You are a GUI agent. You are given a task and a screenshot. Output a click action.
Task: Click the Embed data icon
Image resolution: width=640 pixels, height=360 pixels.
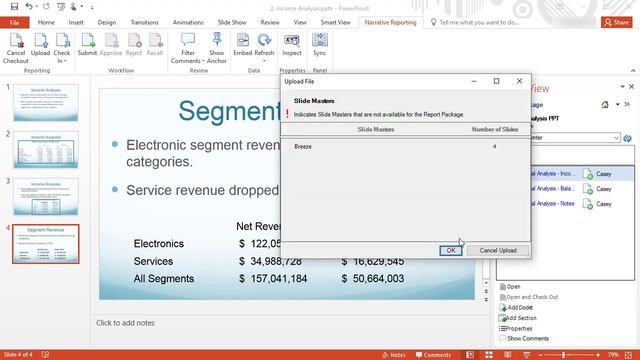tap(242, 45)
